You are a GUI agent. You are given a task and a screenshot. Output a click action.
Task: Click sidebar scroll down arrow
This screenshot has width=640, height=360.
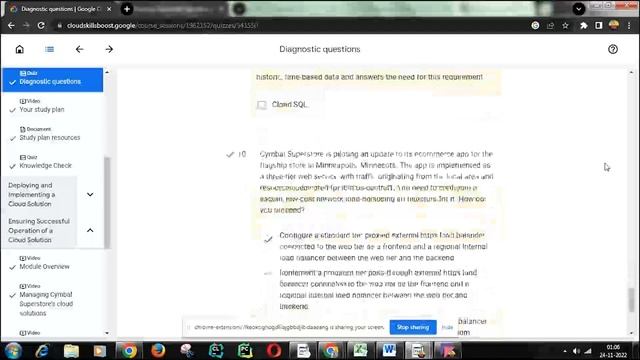(107, 333)
